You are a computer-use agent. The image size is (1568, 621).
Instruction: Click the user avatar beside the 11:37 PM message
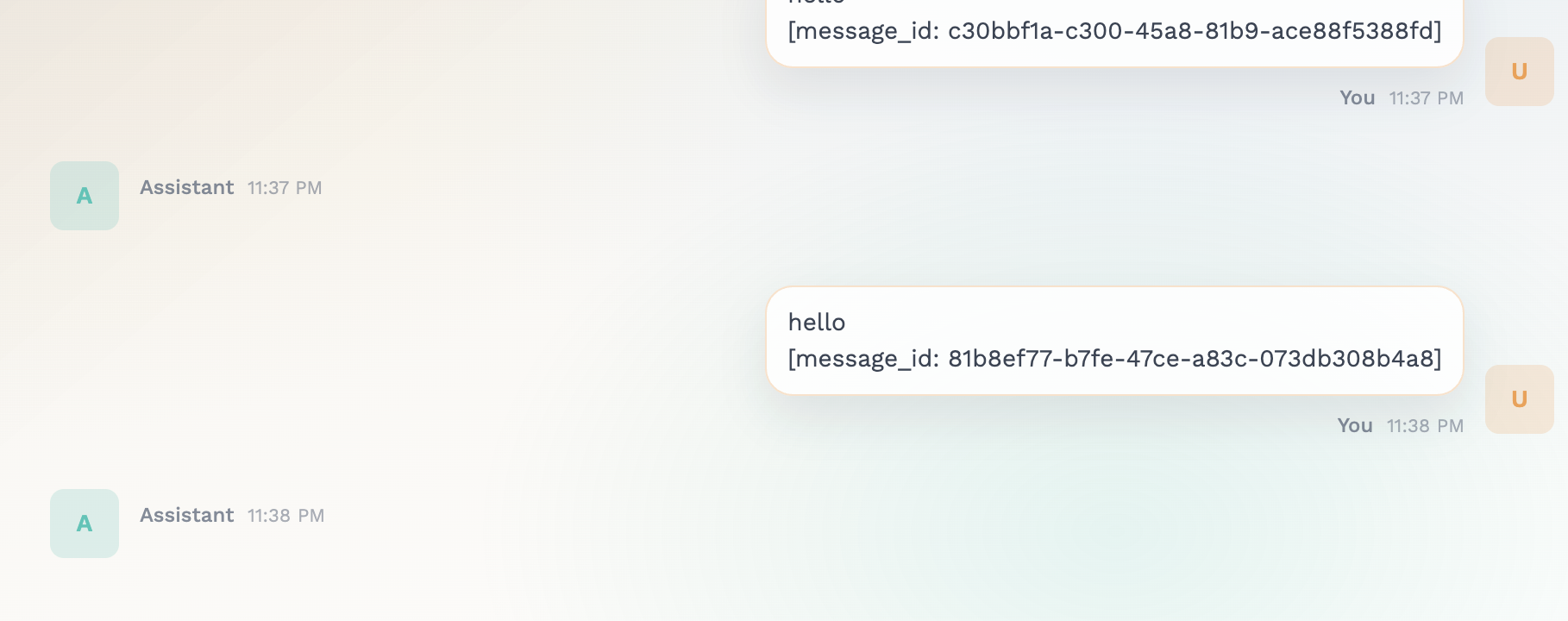point(1519,72)
